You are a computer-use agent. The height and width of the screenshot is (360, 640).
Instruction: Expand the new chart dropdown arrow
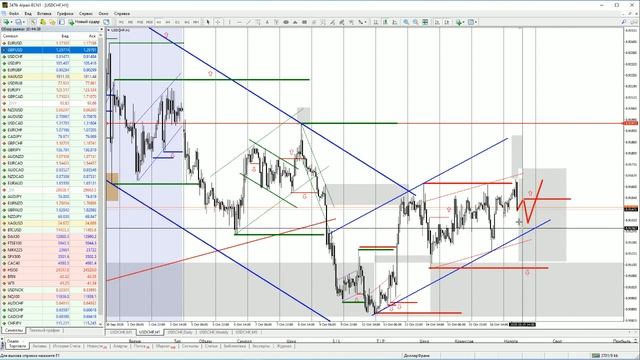pos(11,22)
